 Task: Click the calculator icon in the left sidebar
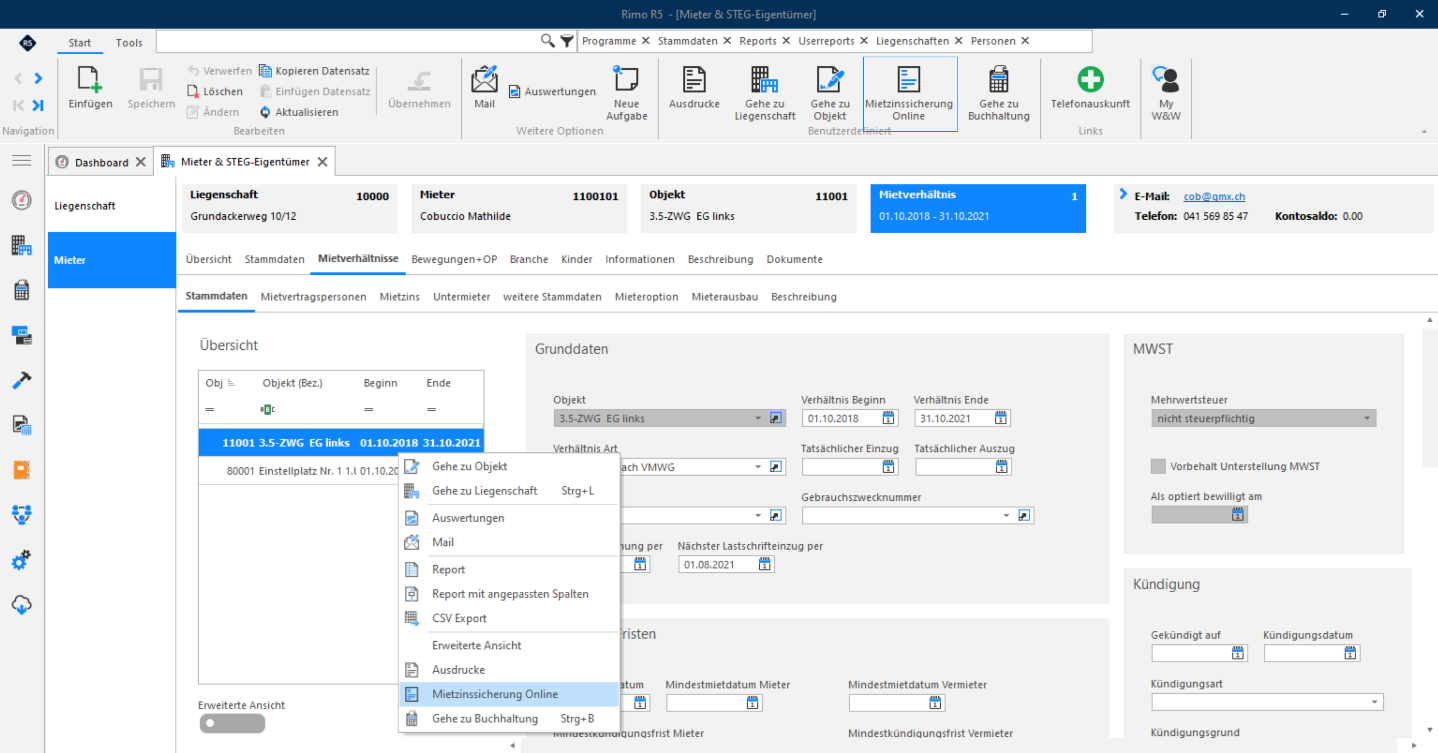click(21, 290)
